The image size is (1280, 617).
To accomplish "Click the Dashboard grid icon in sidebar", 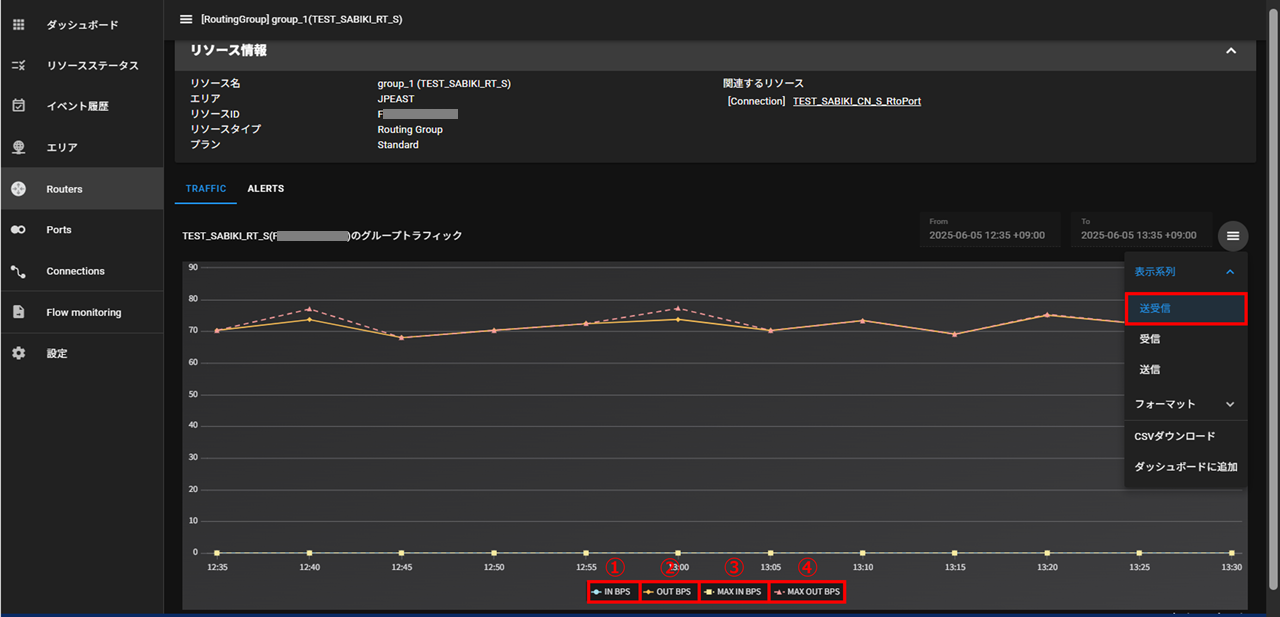I will click(18, 24).
